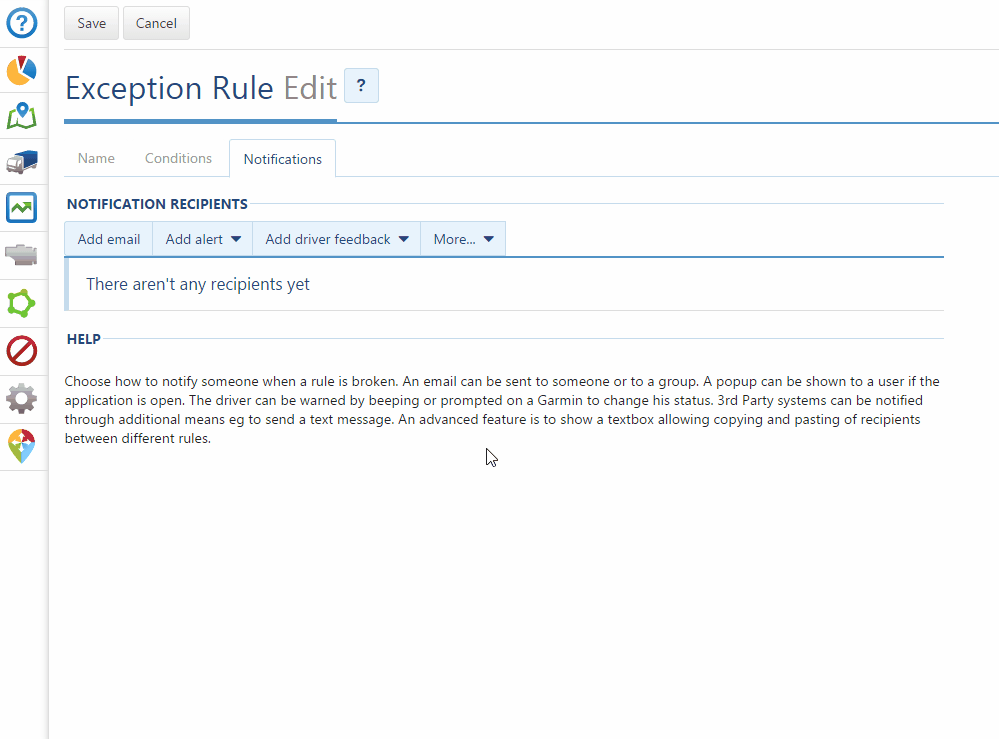Screen dimensions: 999x739
Task: Open the Add alert dropdown
Action: (202, 239)
